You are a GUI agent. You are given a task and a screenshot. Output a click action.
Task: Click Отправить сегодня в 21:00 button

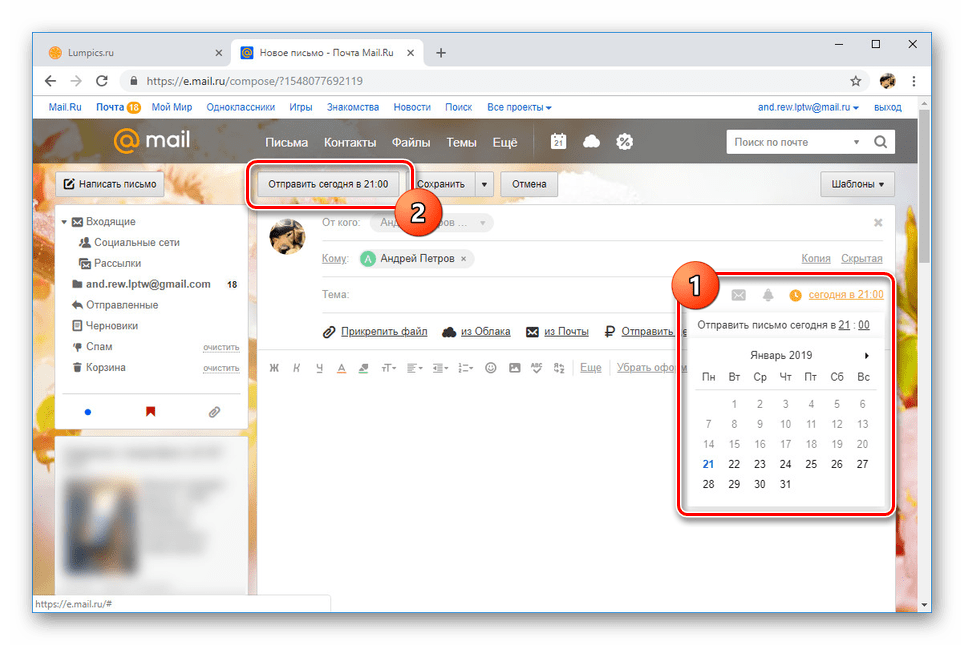coord(328,184)
